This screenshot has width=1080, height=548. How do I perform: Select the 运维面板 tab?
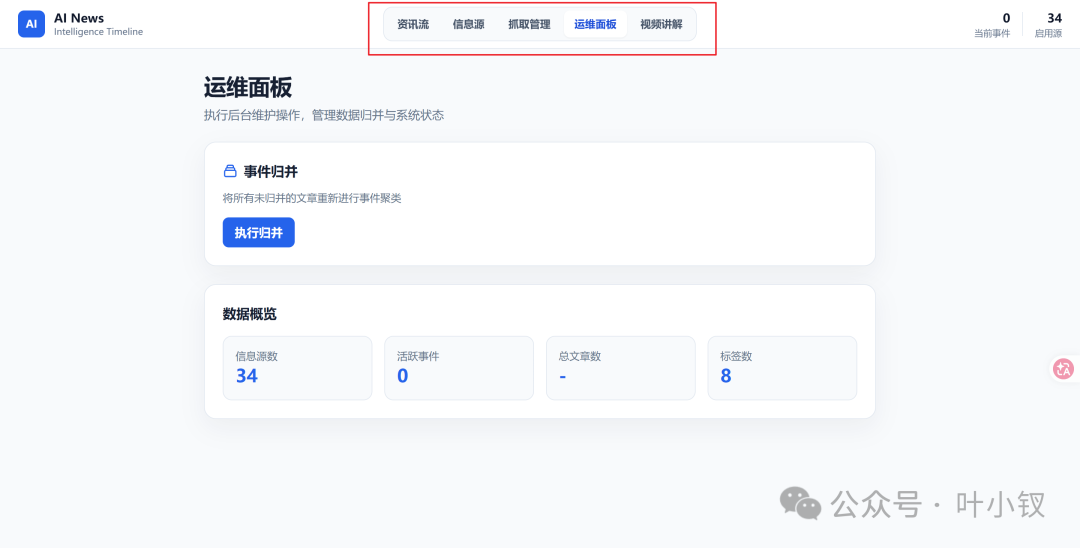(595, 24)
